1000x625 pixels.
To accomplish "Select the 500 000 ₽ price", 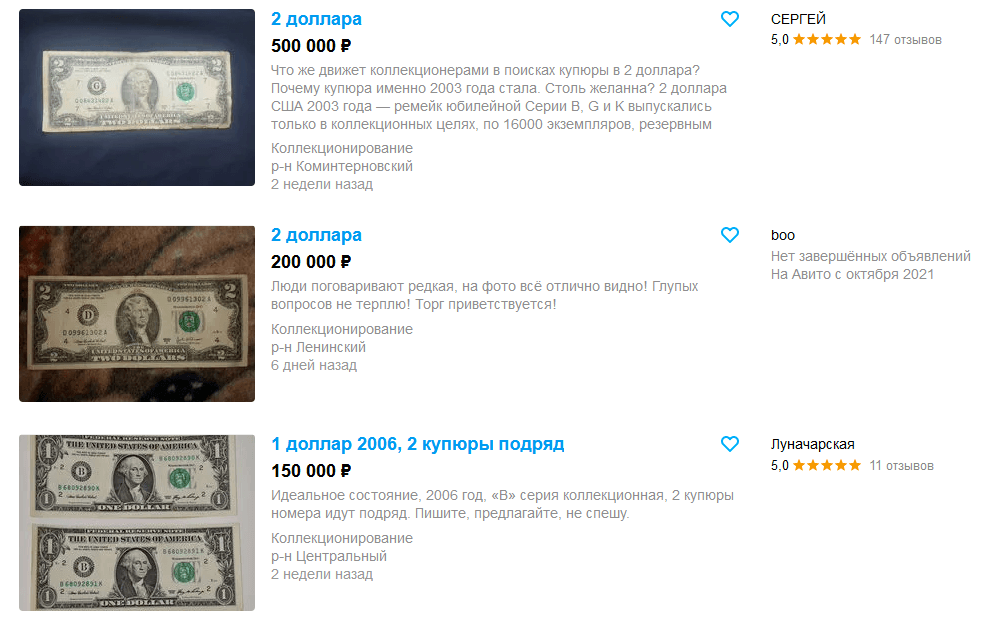I will click(311, 46).
